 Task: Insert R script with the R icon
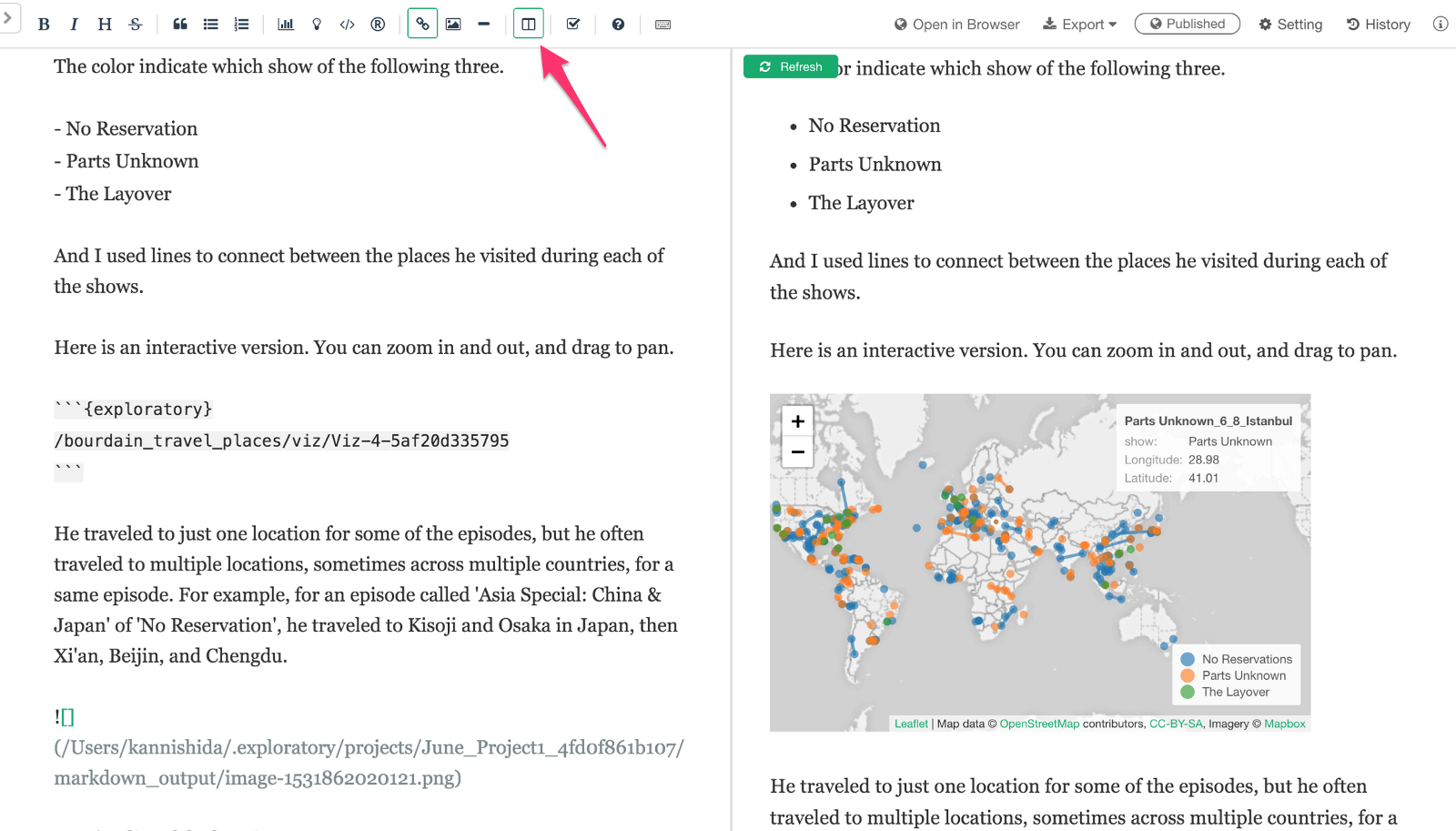pos(378,25)
